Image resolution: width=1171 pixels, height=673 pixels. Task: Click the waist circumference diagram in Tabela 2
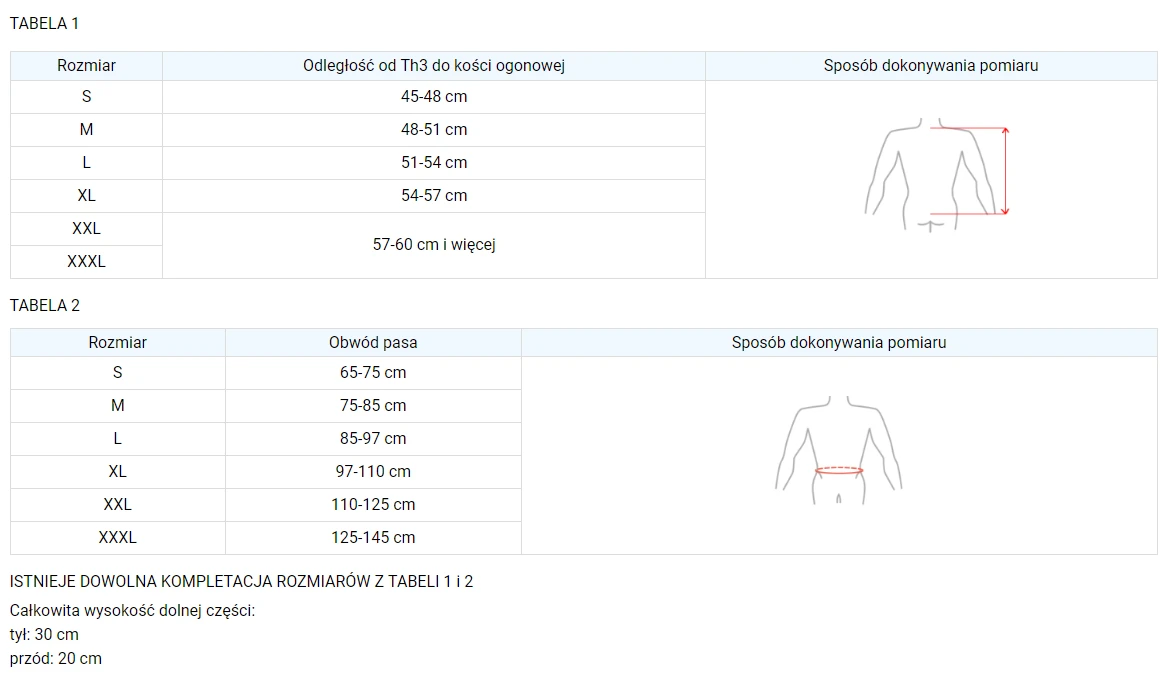(839, 450)
